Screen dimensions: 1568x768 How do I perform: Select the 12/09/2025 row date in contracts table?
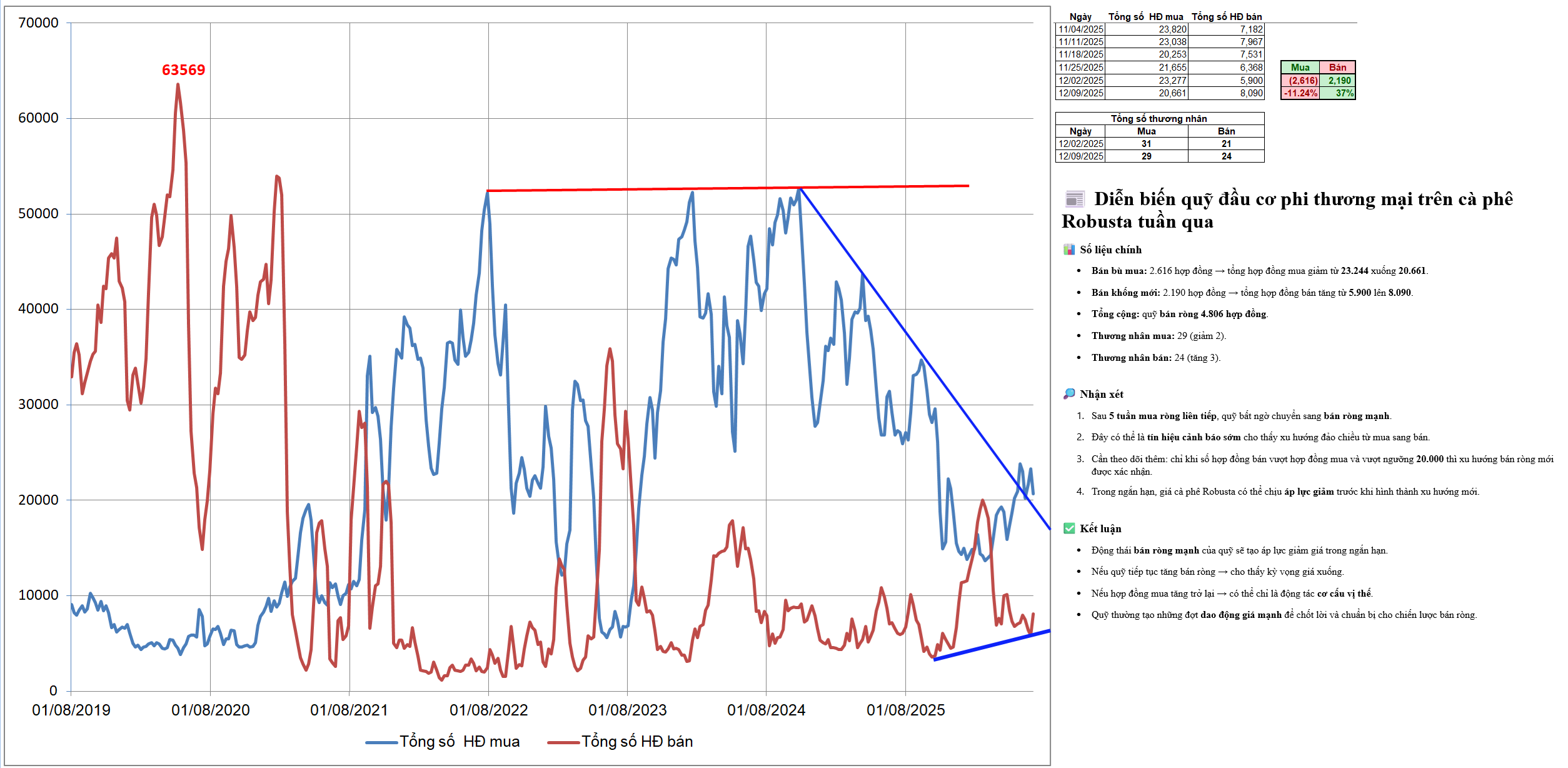click(1080, 93)
